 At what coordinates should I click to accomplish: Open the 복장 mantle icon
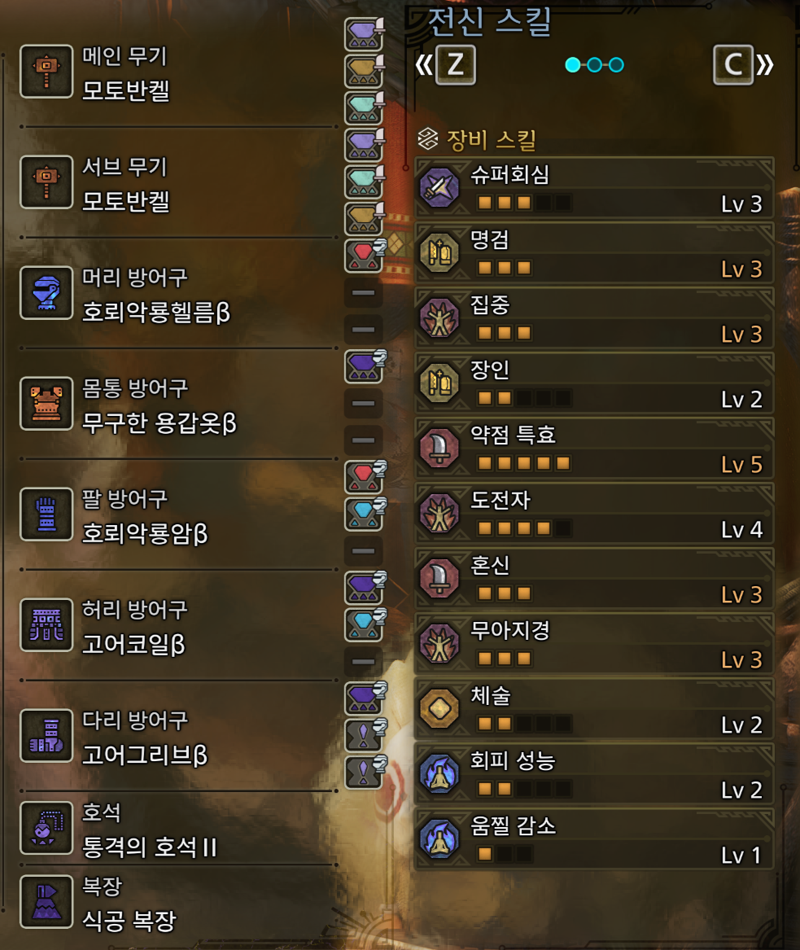tap(47, 902)
